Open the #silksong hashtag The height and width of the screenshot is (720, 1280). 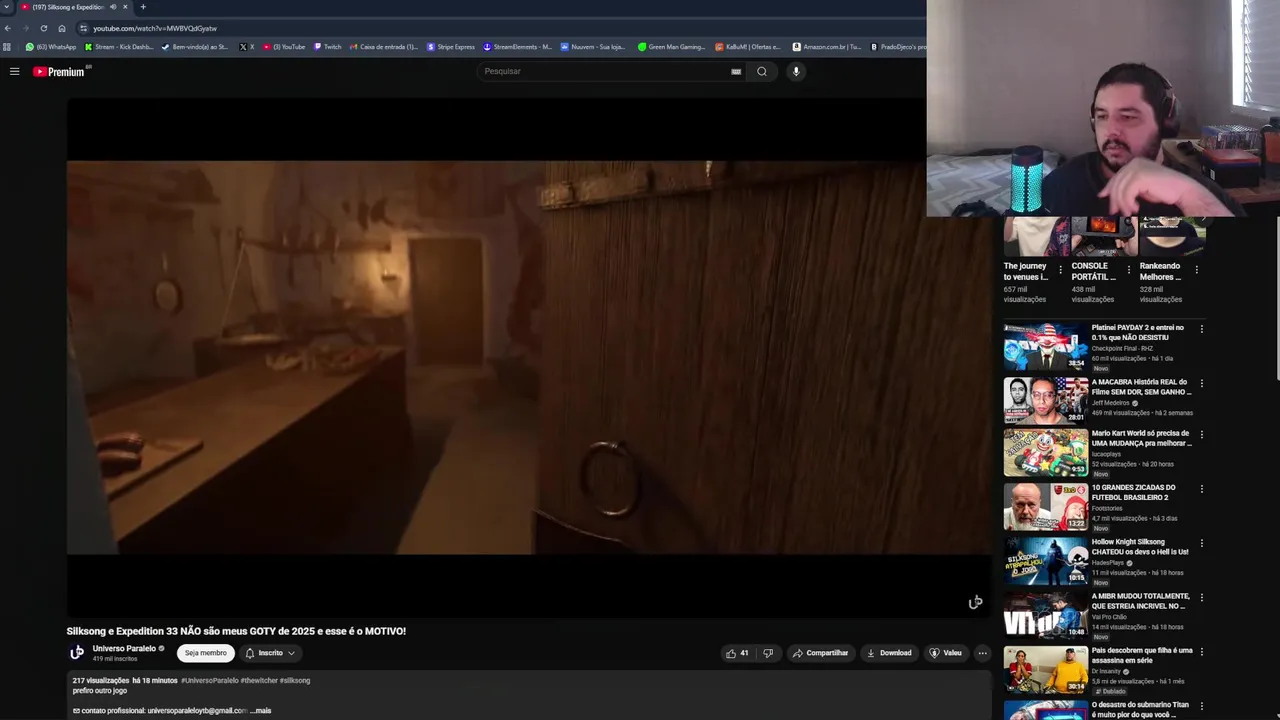295,680
